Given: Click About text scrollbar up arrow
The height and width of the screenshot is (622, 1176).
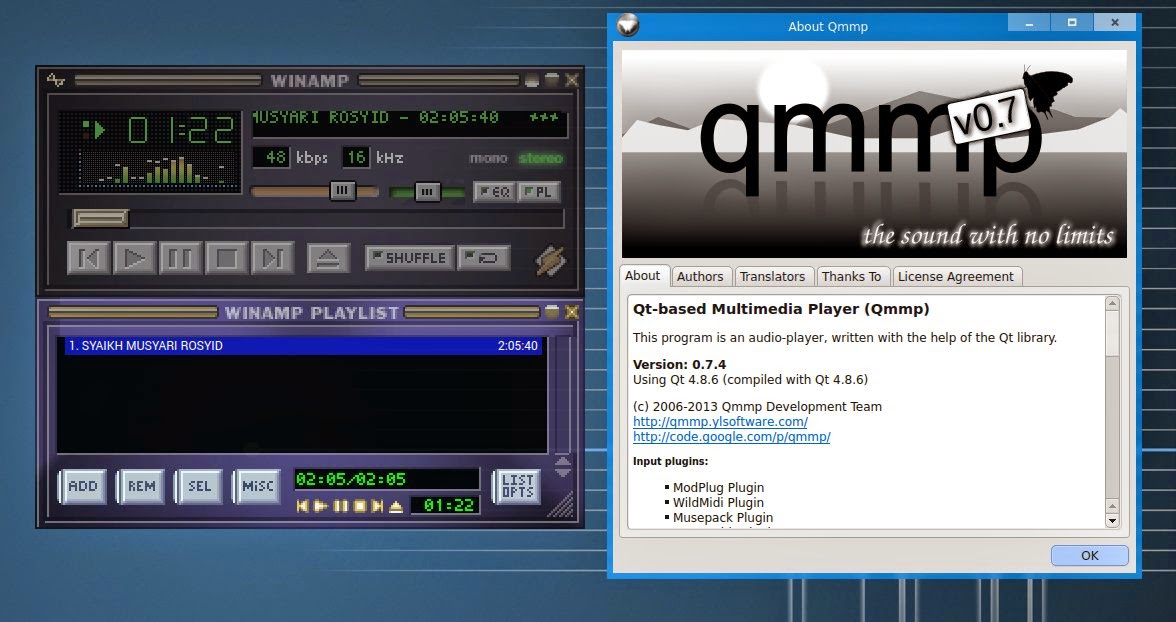Looking at the screenshot, I should point(1112,303).
